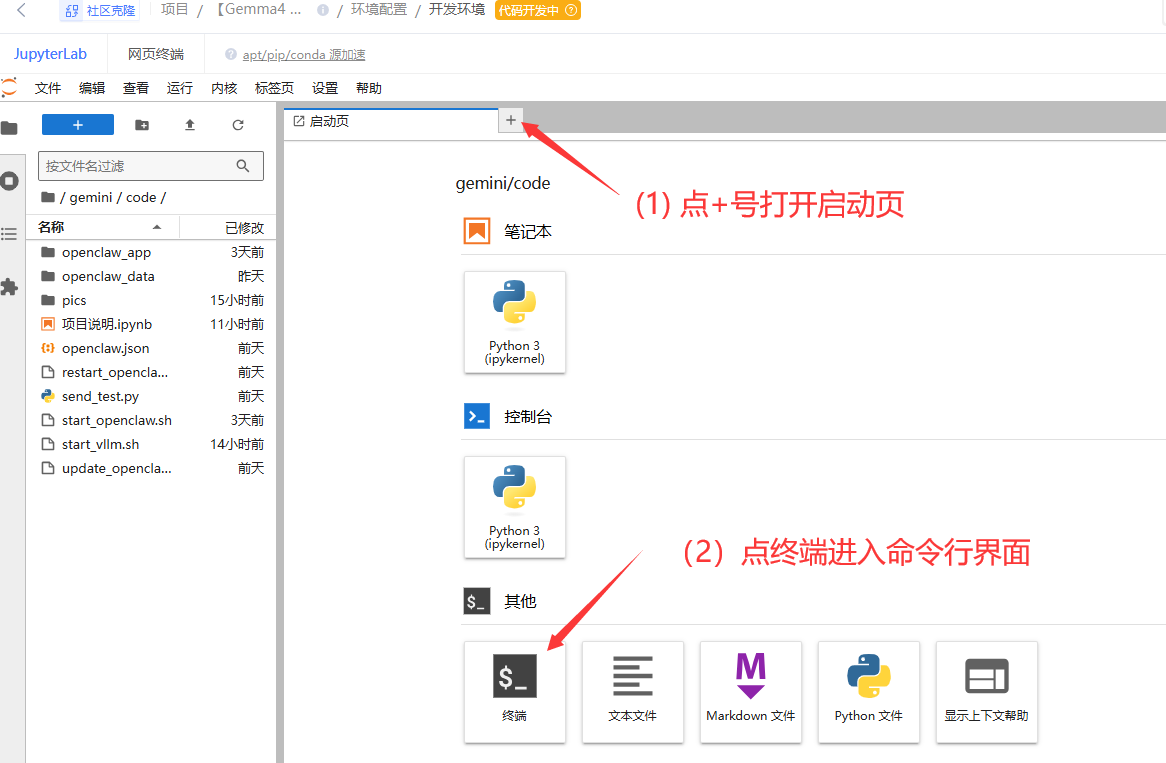Click the info icon beside Gemma4 breadcrumb

[323, 10]
